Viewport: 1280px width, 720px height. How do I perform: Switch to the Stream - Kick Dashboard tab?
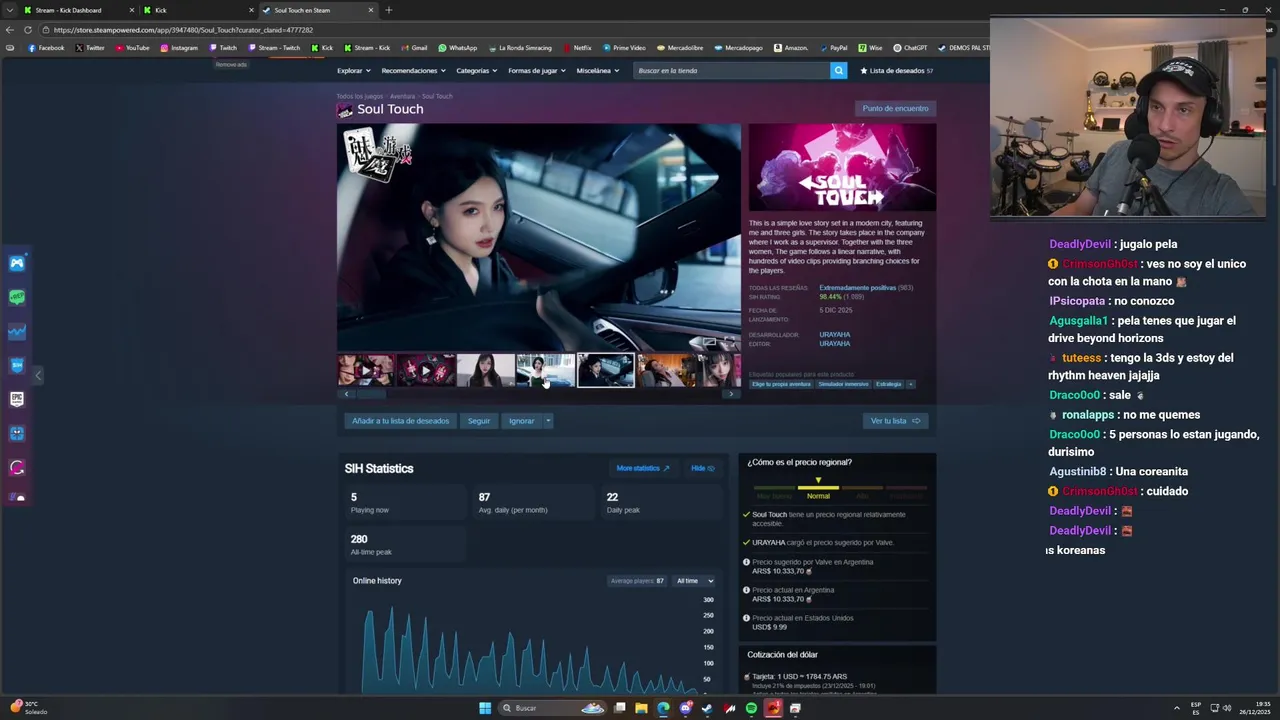coord(78,10)
